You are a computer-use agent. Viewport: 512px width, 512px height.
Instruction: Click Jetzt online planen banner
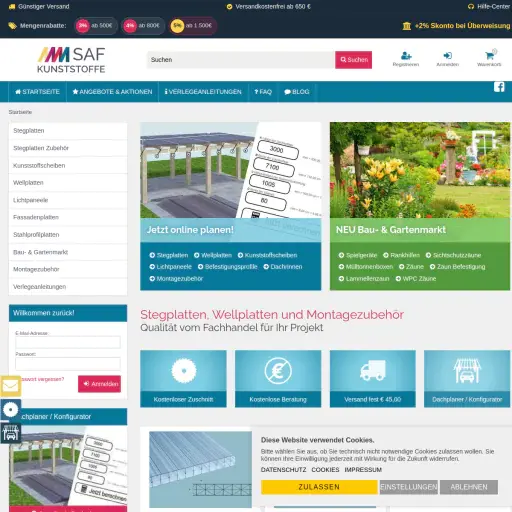[x=231, y=182]
